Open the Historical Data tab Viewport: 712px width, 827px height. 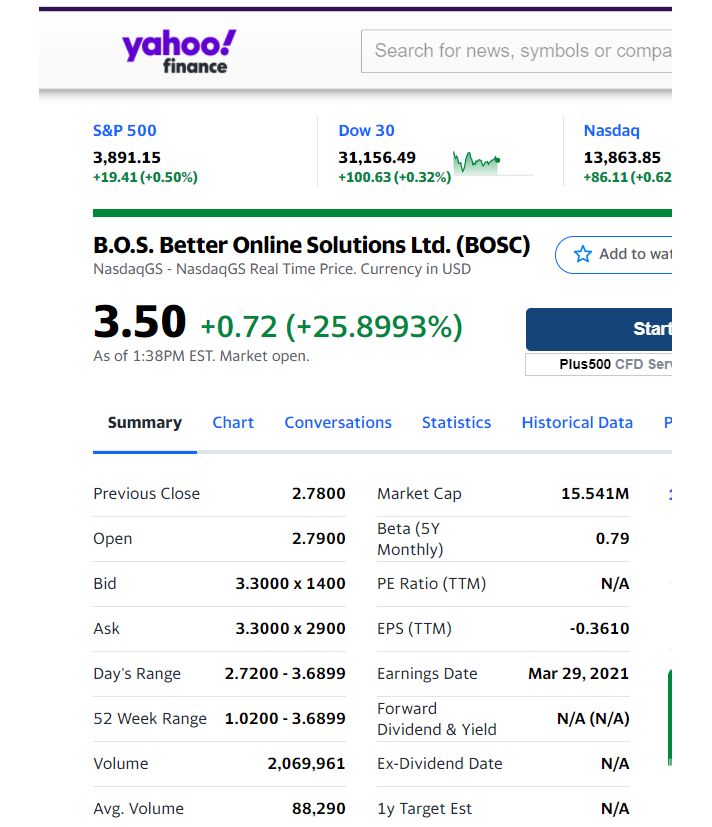coord(577,422)
